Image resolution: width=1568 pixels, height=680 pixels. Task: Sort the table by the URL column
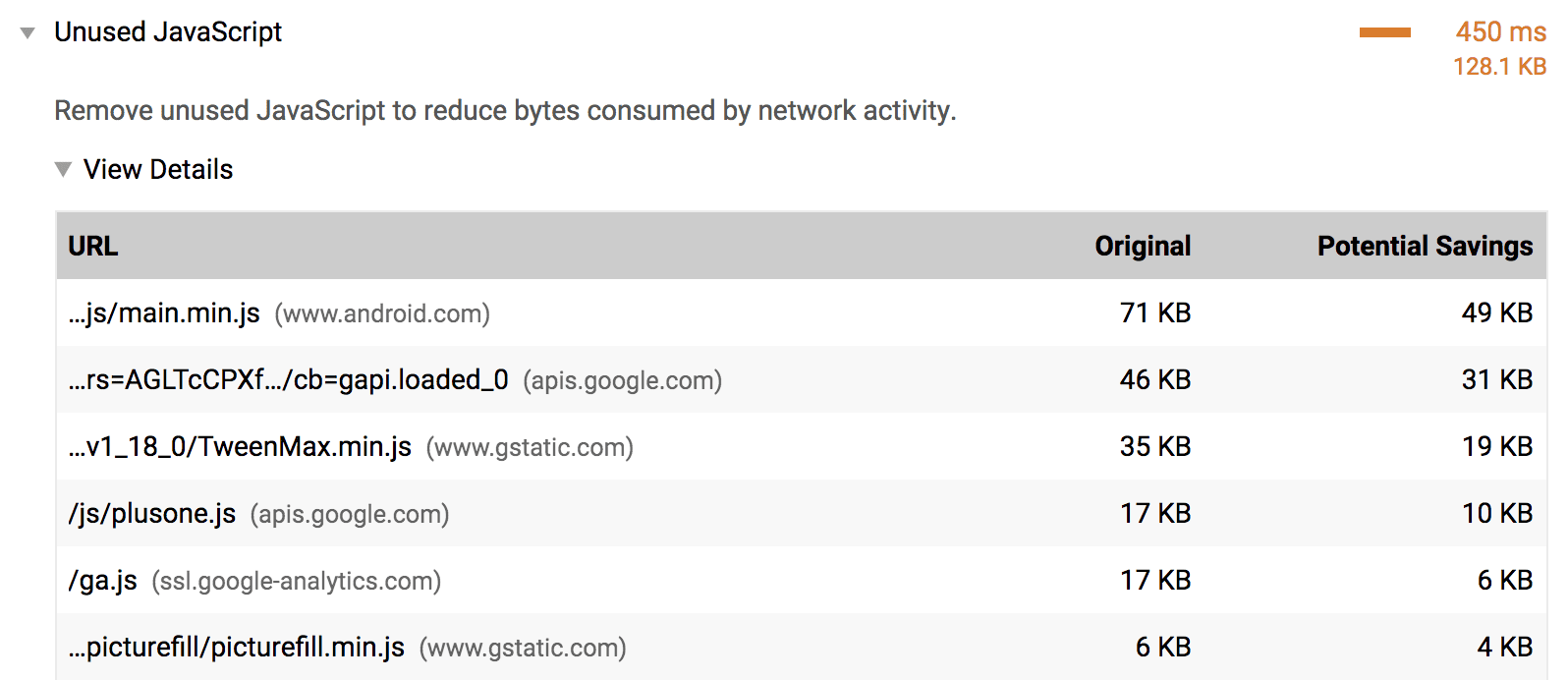pyautogui.click(x=92, y=246)
